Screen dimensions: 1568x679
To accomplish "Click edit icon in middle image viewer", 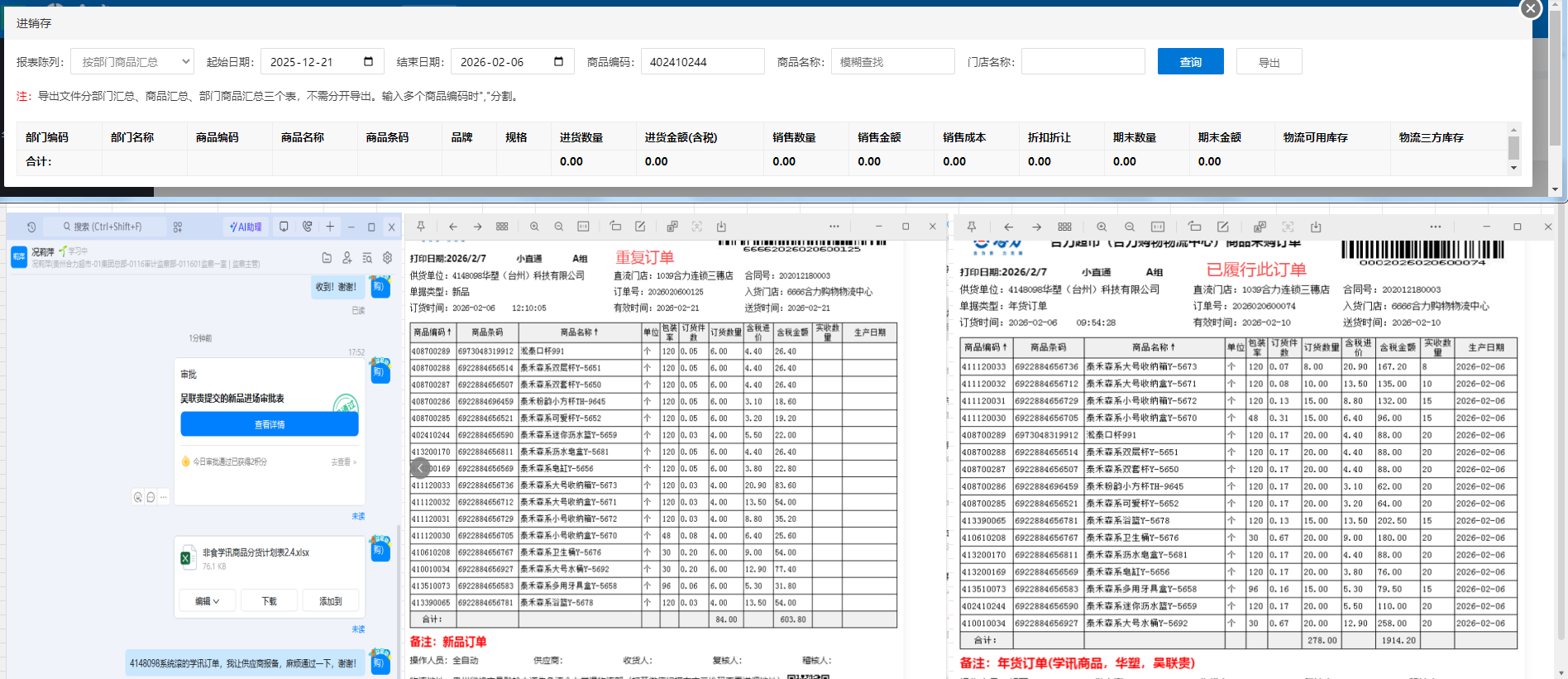I will [640, 227].
